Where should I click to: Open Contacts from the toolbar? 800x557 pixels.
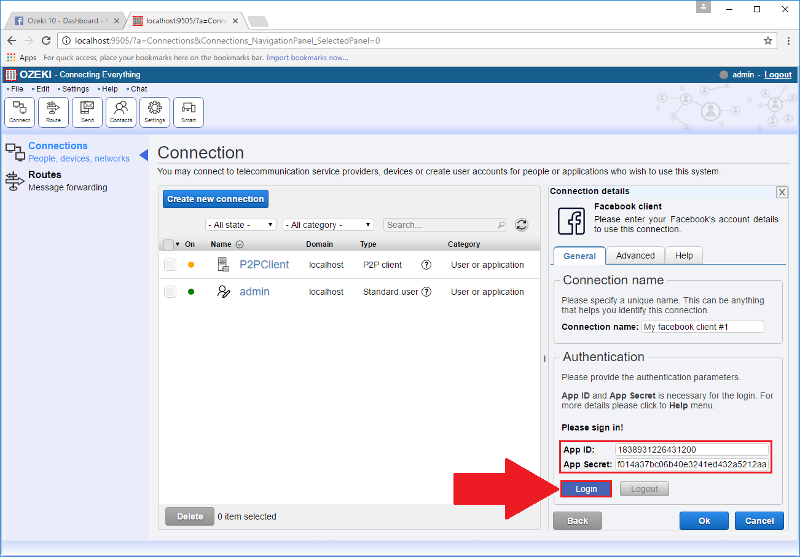click(x=121, y=112)
